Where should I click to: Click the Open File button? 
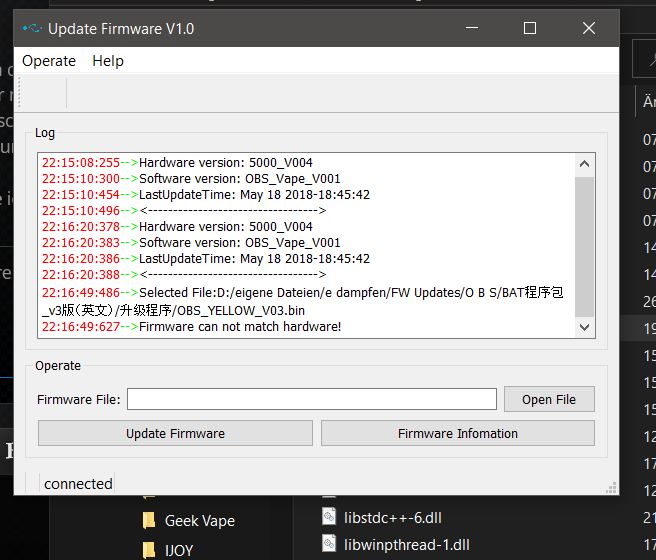(x=549, y=399)
